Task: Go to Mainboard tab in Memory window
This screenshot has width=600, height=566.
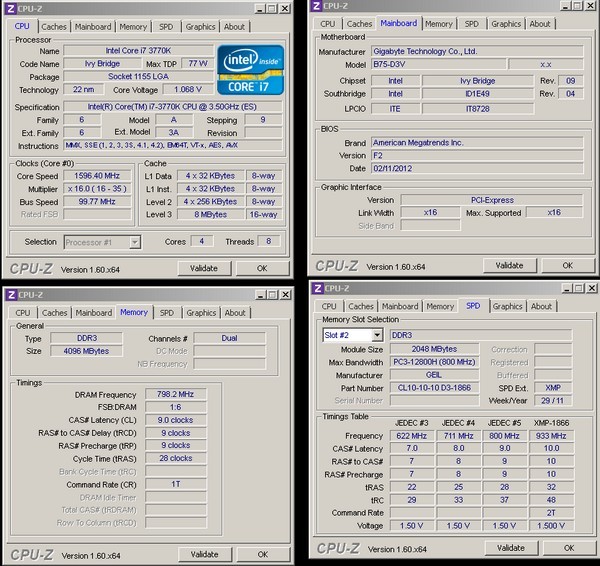Action: coord(94,313)
